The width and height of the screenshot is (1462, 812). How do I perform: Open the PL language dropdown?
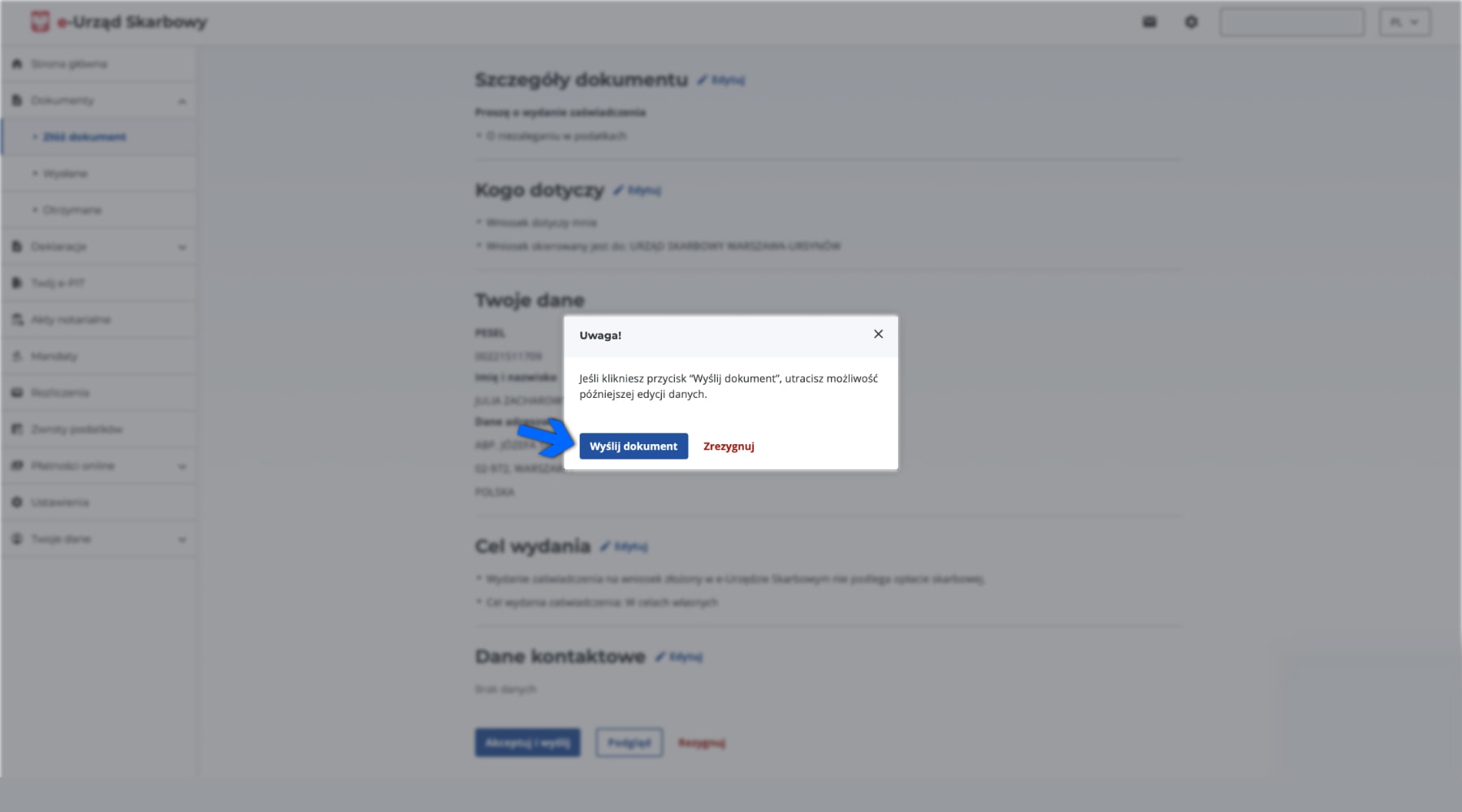pos(1405,22)
